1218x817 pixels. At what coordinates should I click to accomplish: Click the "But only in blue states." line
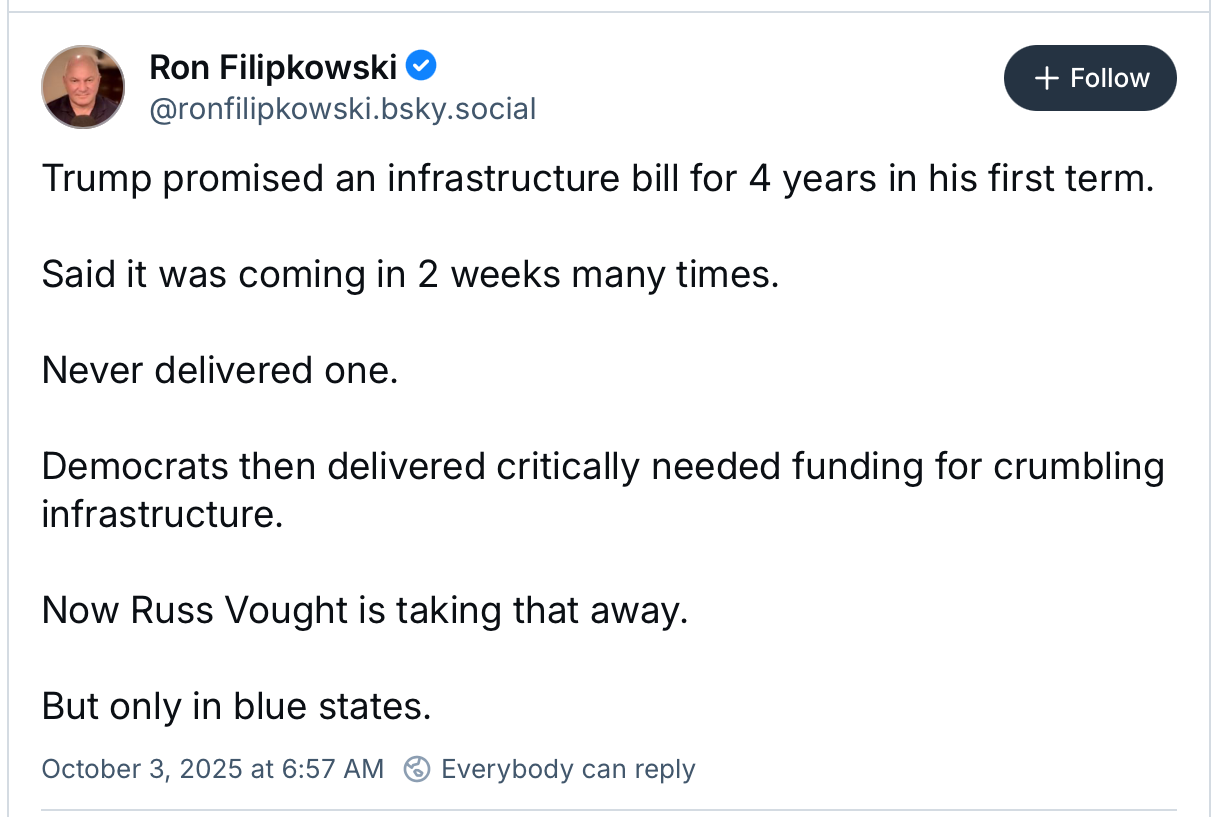click(x=236, y=706)
